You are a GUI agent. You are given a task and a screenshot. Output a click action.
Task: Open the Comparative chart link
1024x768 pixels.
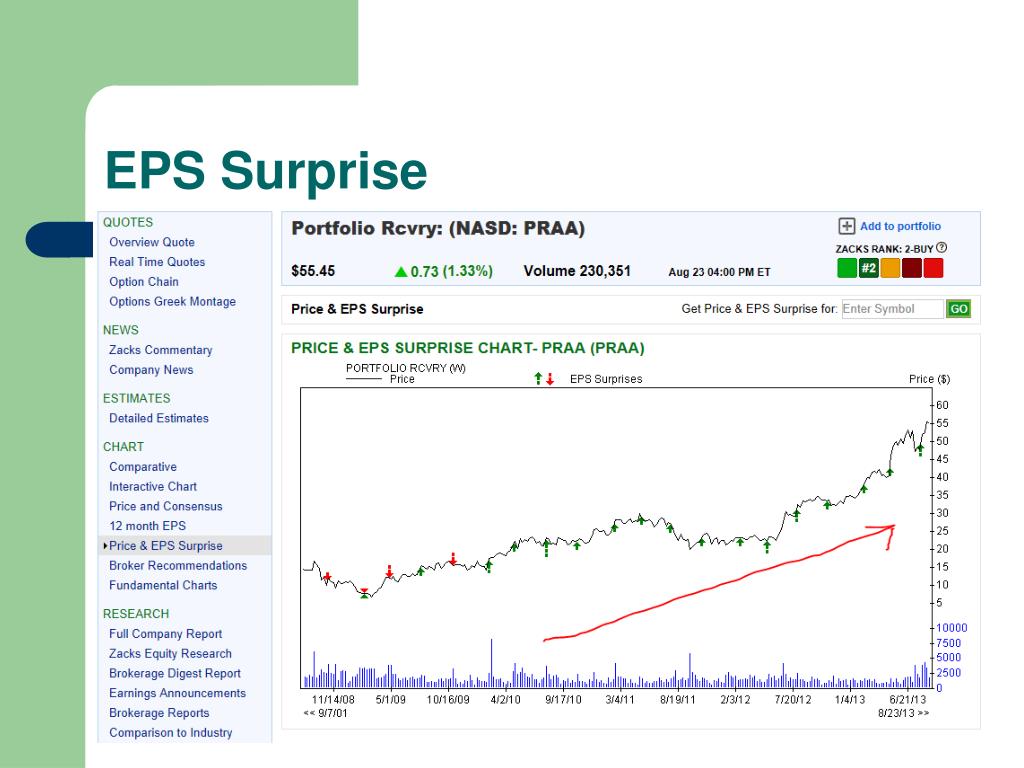(x=143, y=467)
